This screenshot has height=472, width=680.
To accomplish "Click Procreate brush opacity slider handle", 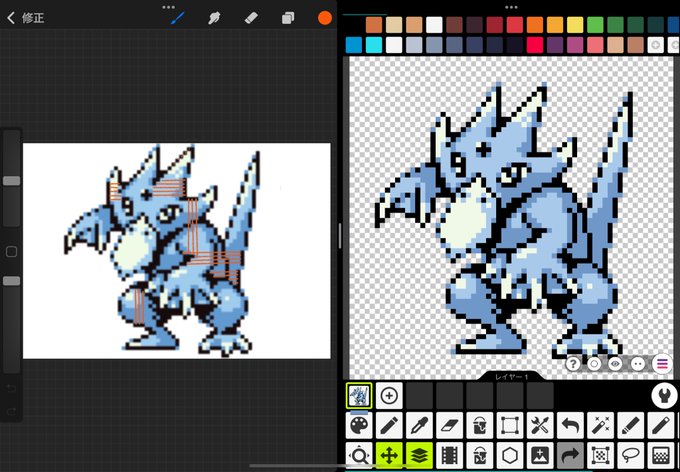I will pyautogui.click(x=12, y=281).
